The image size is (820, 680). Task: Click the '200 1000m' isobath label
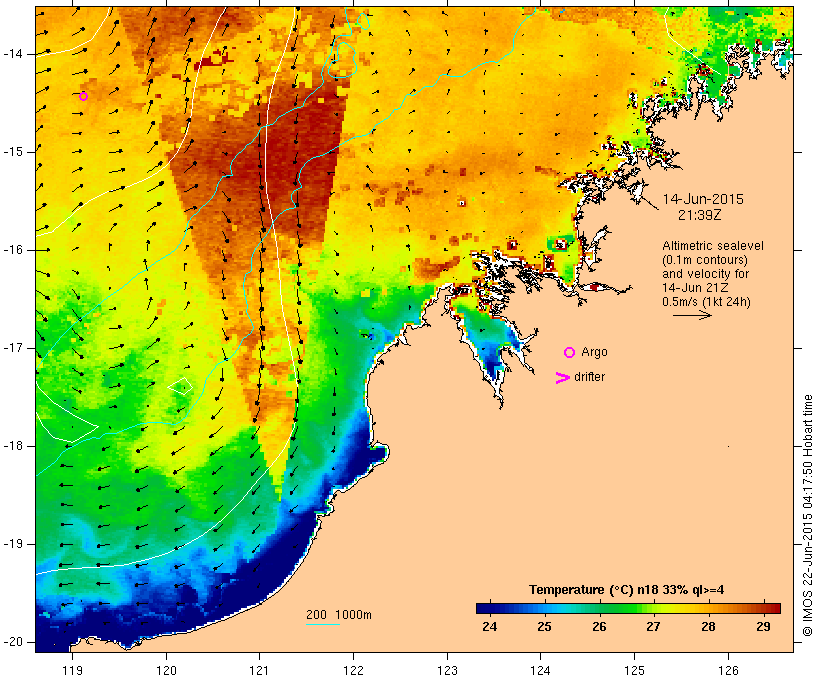click(x=339, y=615)
